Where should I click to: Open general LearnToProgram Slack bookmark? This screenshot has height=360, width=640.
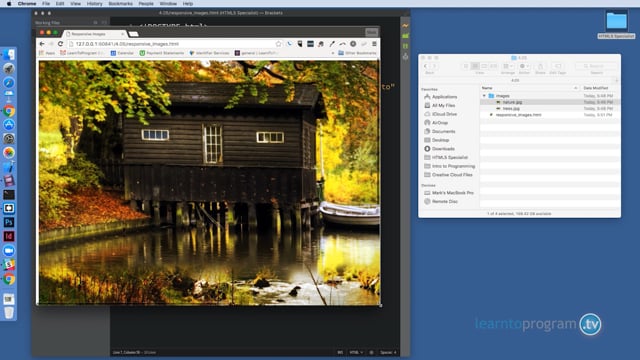256,53
